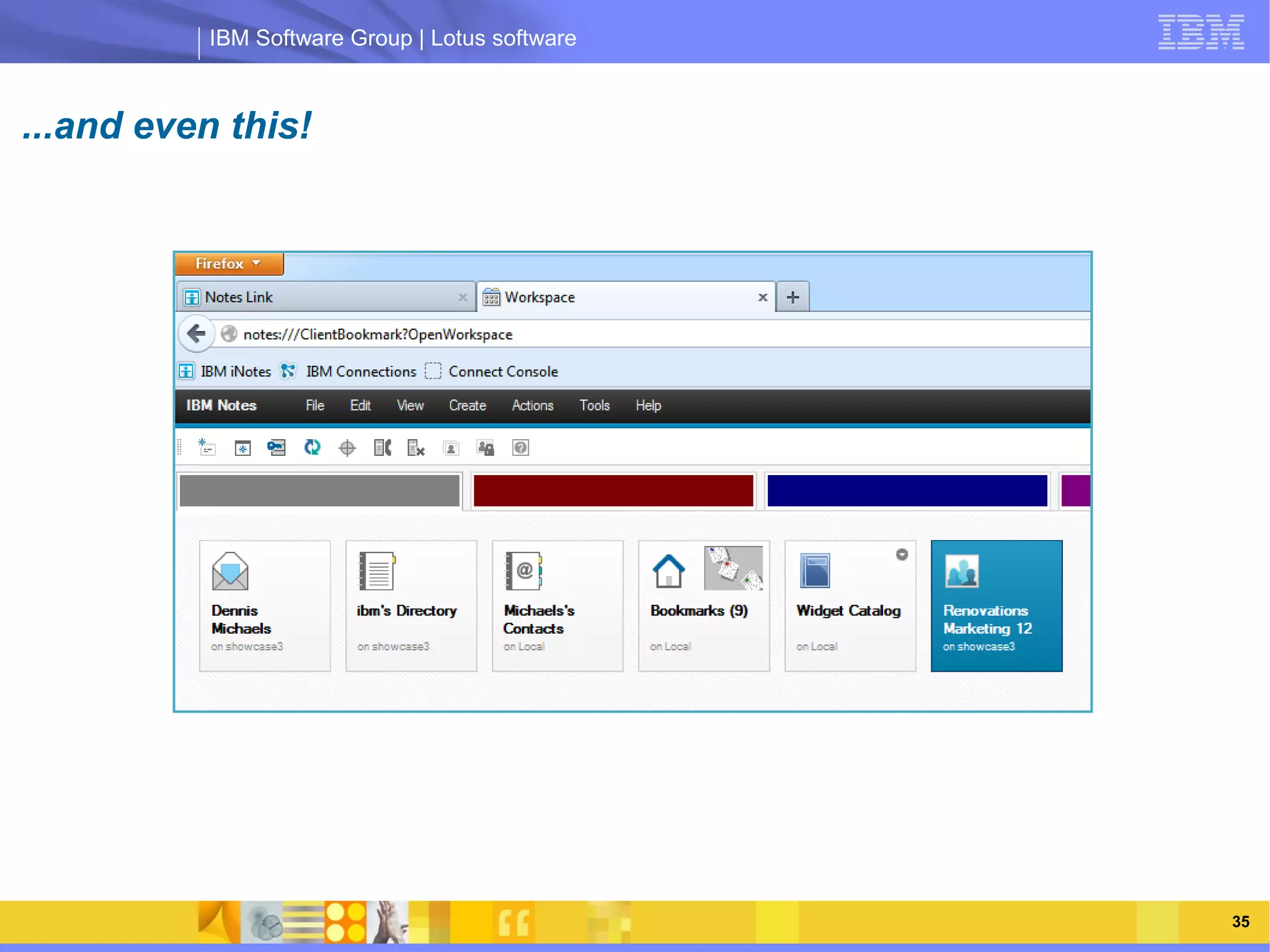Screen dimensions: 1270x952
Task: Click the Connect Console dashed box icon
Action: pyautogui.click(x=433, y=371)
